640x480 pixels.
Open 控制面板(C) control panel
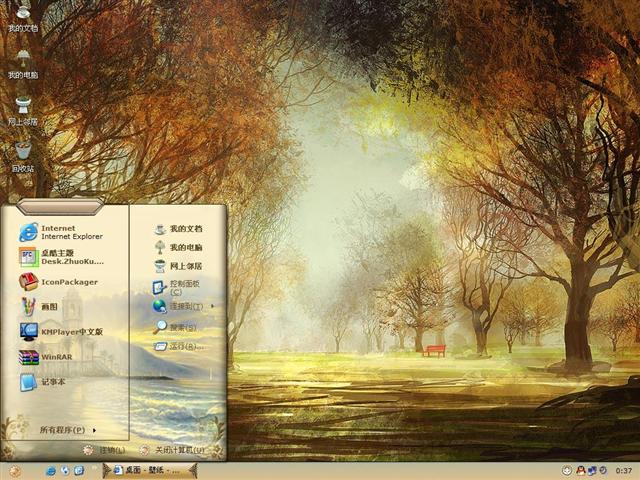(x=176, y=287)
